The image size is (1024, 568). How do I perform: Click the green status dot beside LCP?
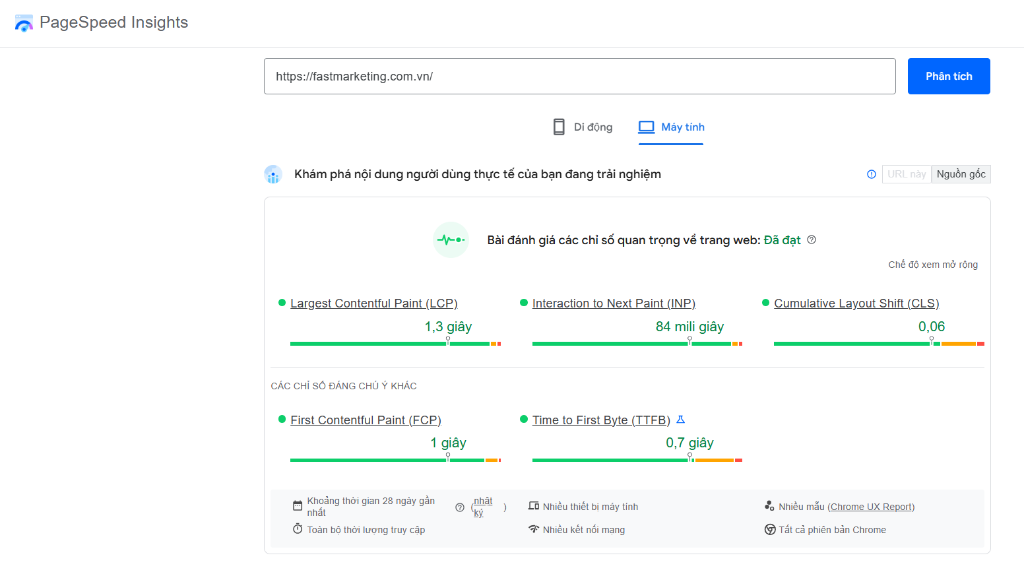pos(281,303)
